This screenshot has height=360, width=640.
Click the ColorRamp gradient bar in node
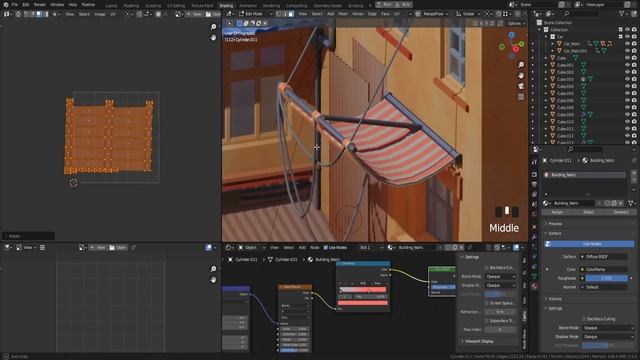click(x=363, y=289)
